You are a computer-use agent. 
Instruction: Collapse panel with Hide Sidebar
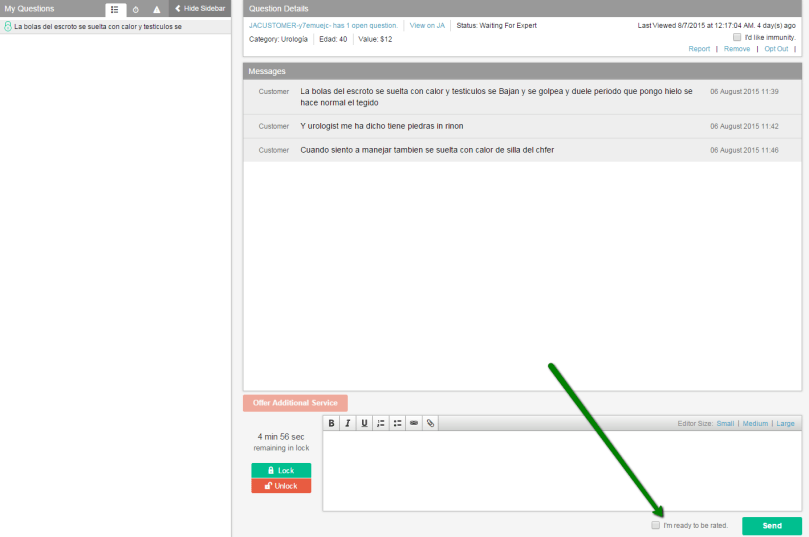tap(200, 8)
